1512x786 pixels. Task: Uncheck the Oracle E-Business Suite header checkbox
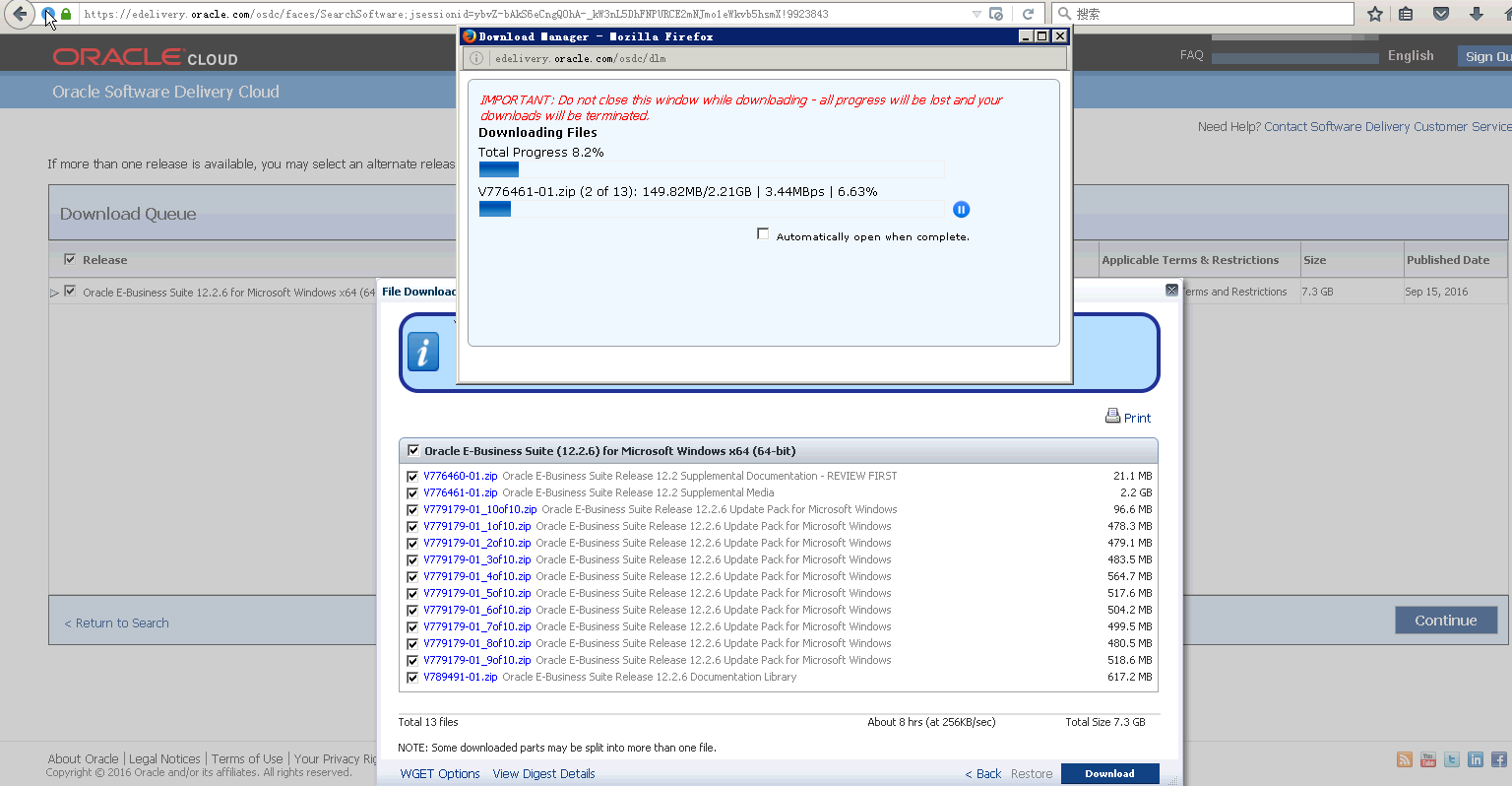[x=412, y=450]
